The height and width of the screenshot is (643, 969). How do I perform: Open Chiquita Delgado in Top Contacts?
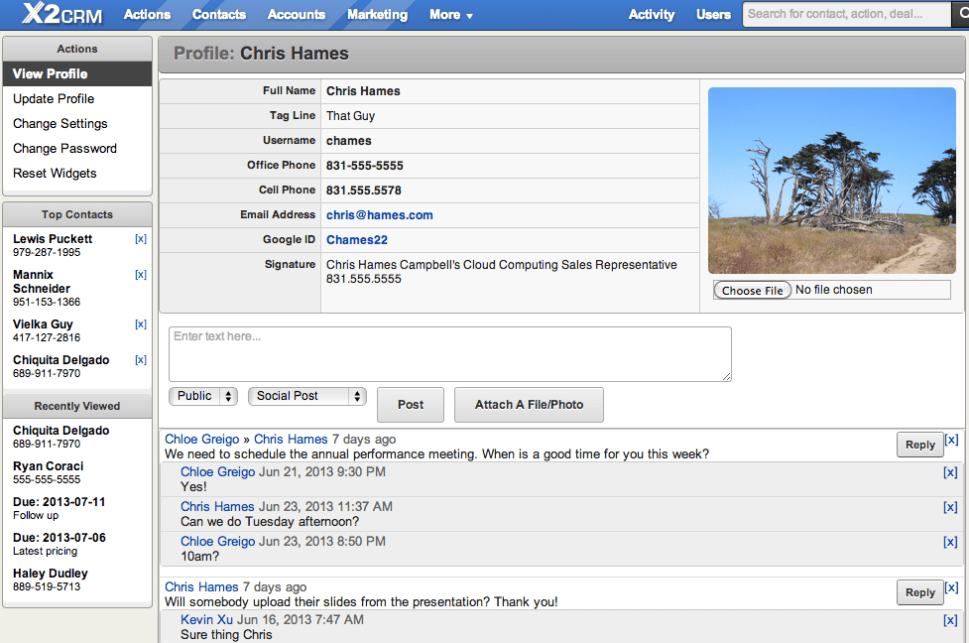pos(61,360)
